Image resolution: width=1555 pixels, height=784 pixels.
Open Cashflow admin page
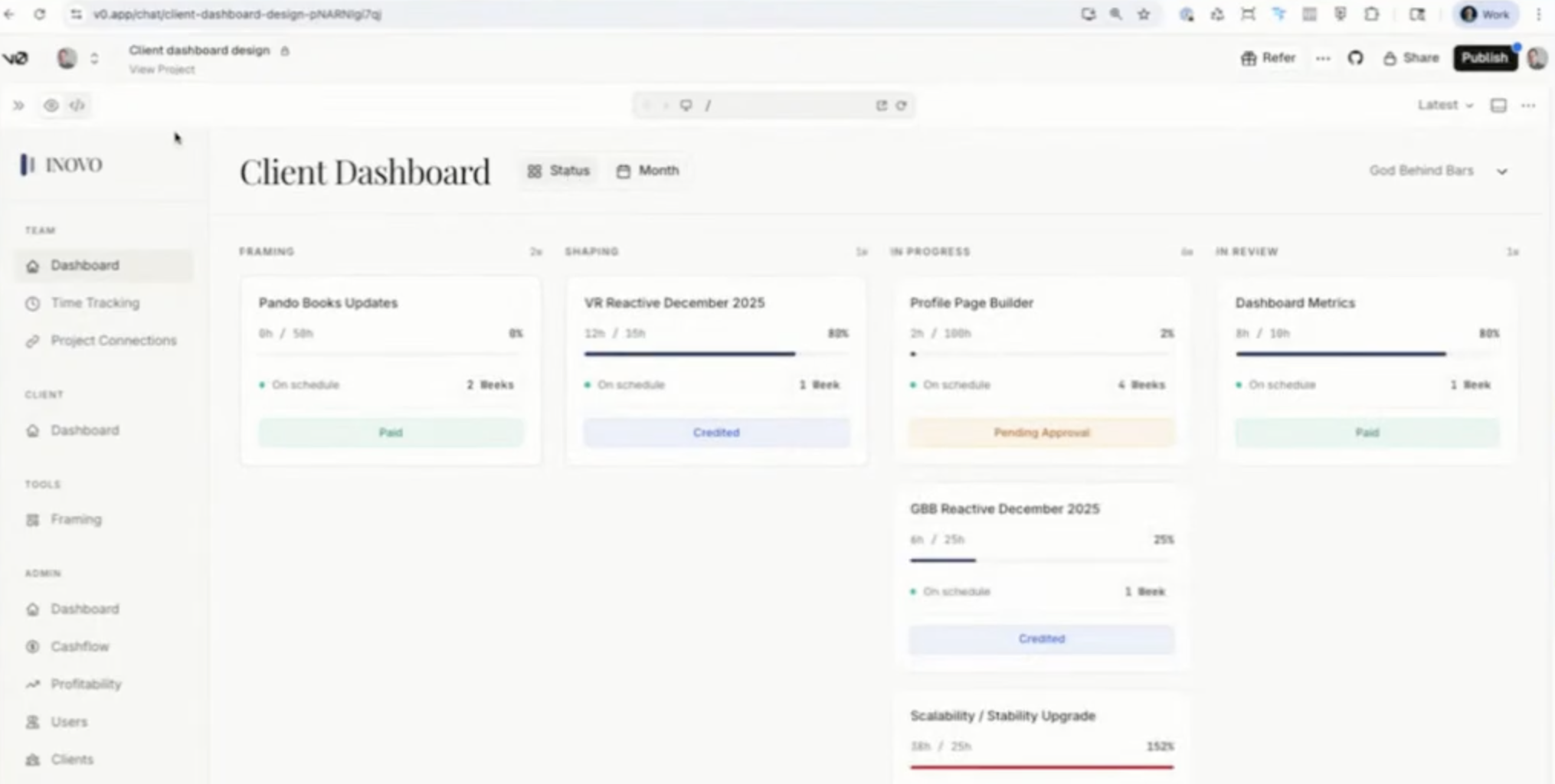(x=80, y=647)
